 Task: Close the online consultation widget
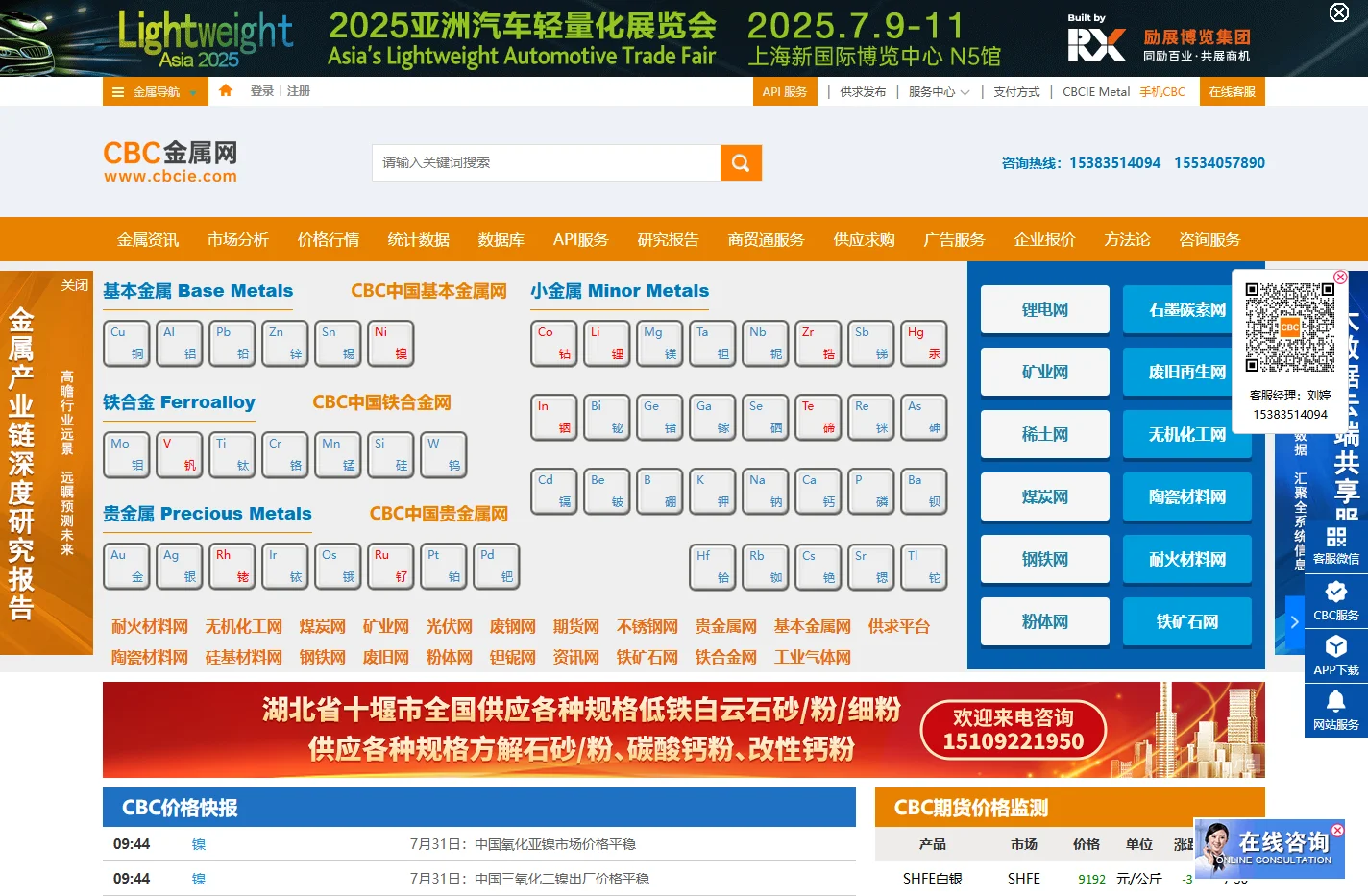coord(1337,830)
